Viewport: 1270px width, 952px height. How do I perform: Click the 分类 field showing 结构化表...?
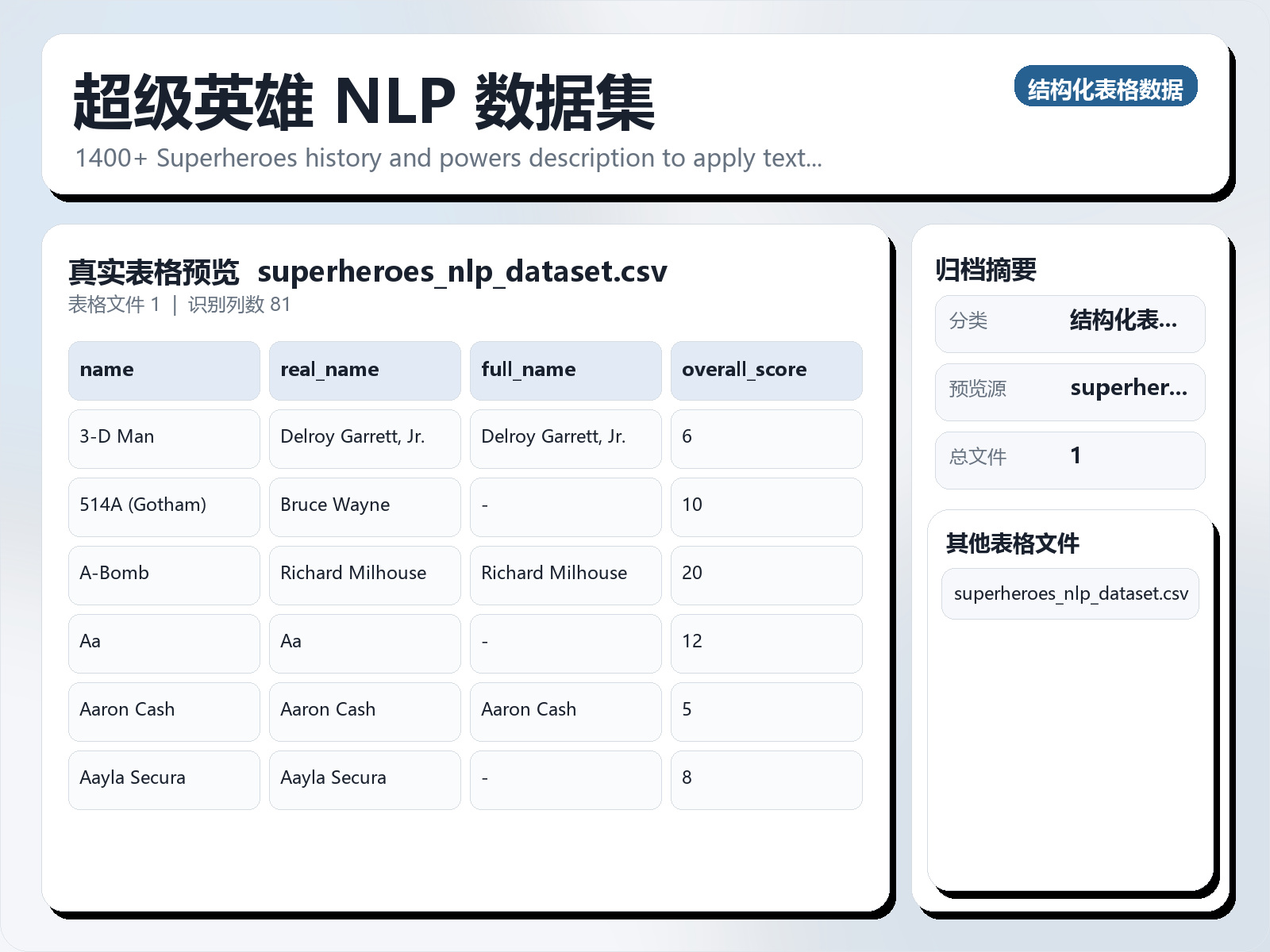click(1069, 323)
